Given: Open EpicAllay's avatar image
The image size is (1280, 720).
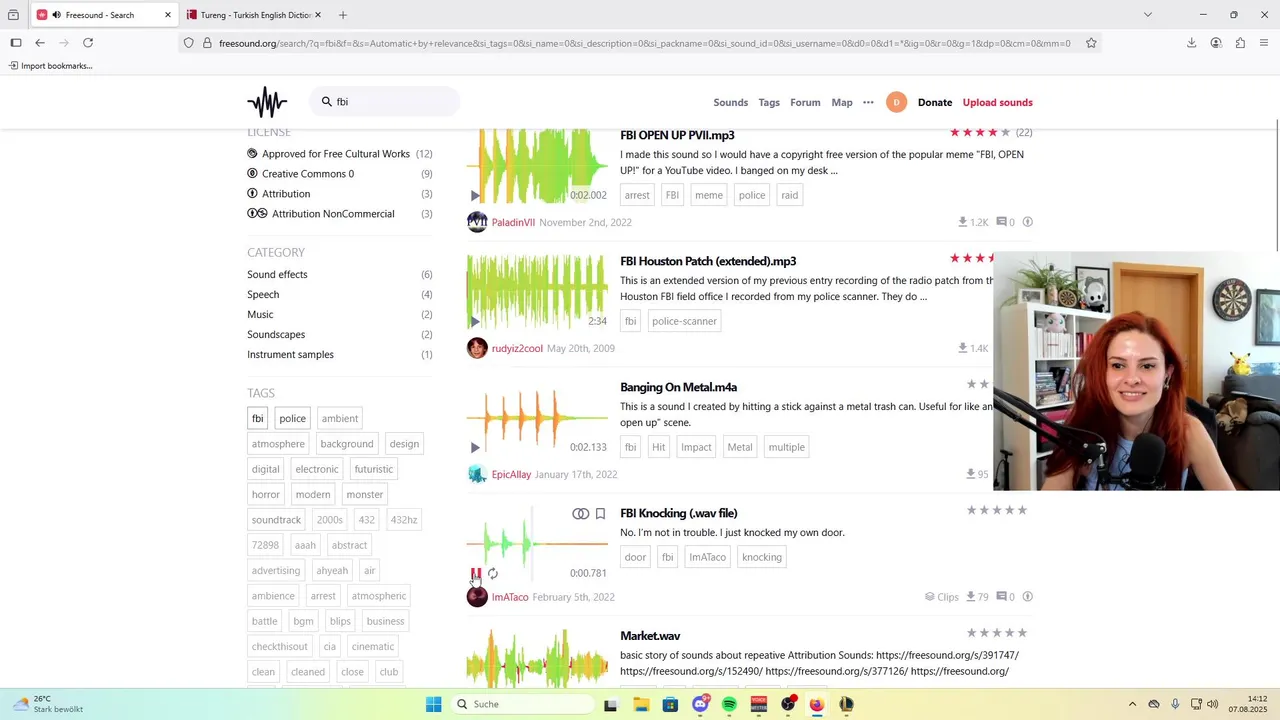Looking at the screenshot, I should 477,474.
